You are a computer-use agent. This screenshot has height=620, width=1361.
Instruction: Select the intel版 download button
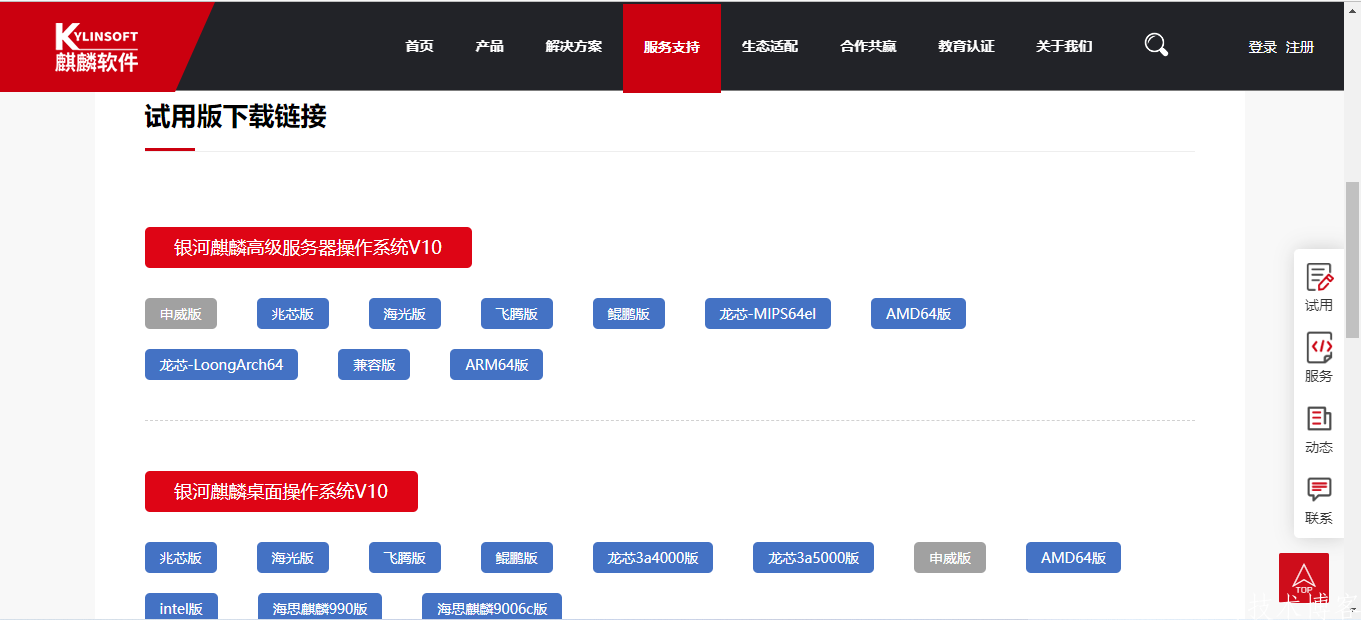pyautogui.click(x=181, y=607)
